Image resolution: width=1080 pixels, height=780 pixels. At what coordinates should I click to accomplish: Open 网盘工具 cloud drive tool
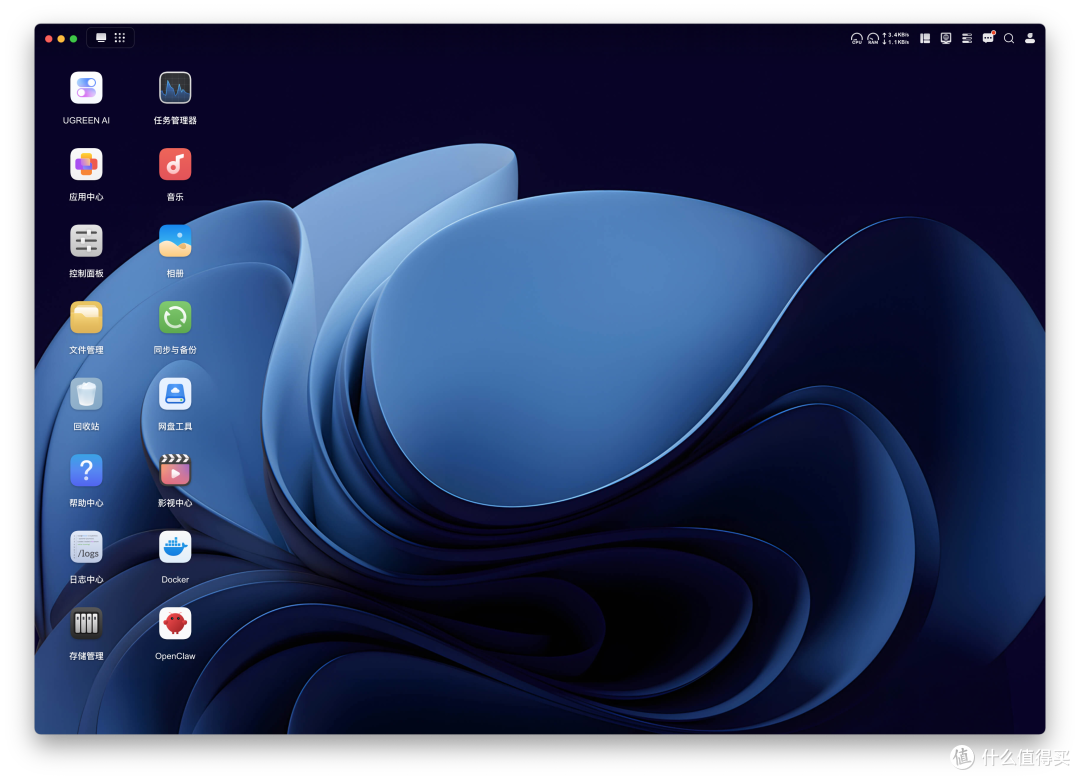point(175,394)
